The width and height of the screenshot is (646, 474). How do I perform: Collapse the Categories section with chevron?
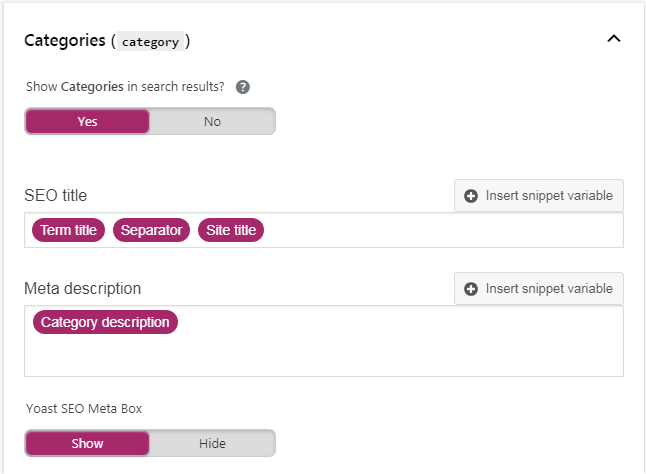tap(614, 39)
